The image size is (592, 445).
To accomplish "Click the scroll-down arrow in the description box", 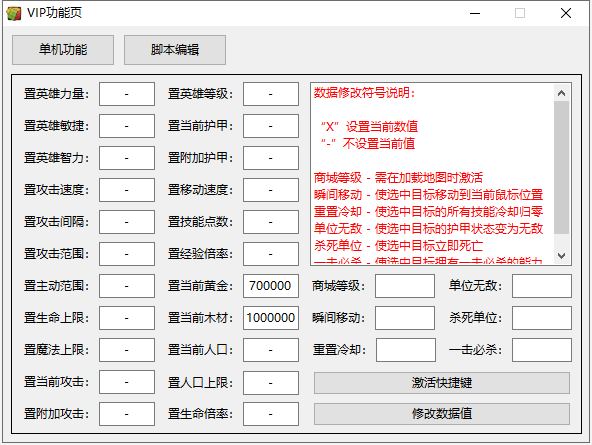I will pyautogui.click(x=561, y=256).
